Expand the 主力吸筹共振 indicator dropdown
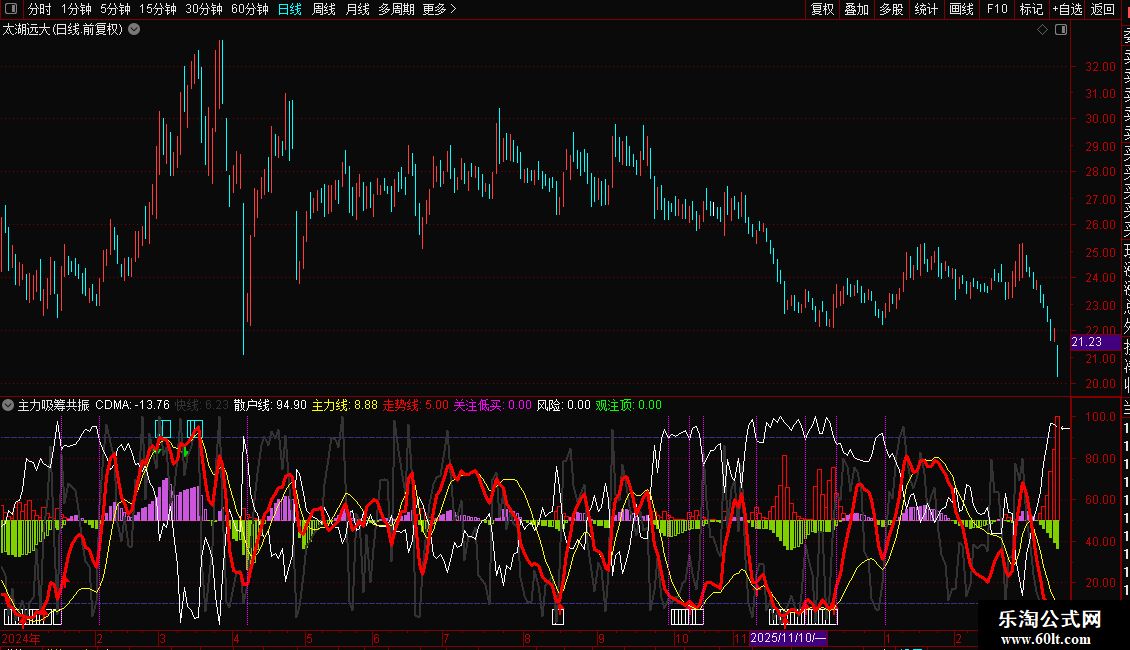This screenshot has width=1130, height=650. pyautogui.click(x=9, y=406)
